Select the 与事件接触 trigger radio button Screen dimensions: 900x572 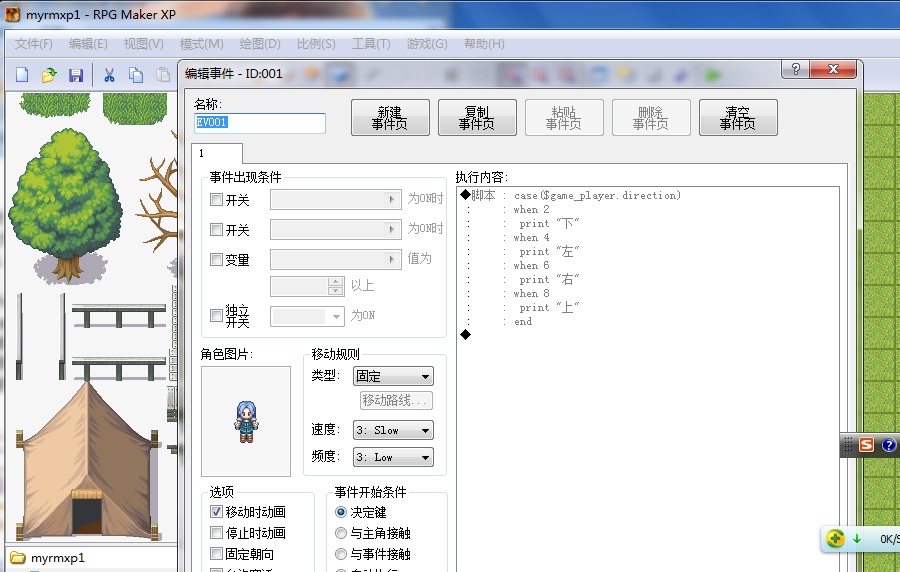(341, 554)
